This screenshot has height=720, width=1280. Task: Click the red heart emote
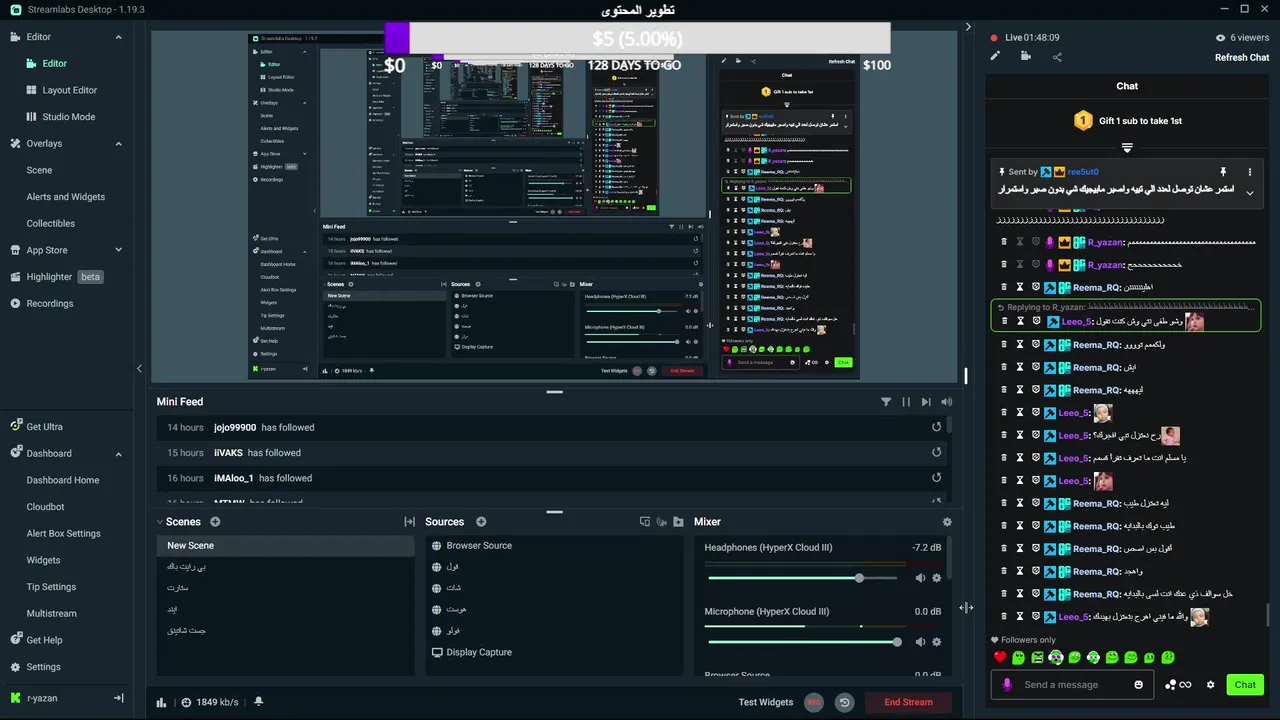(x=999, y=657)
